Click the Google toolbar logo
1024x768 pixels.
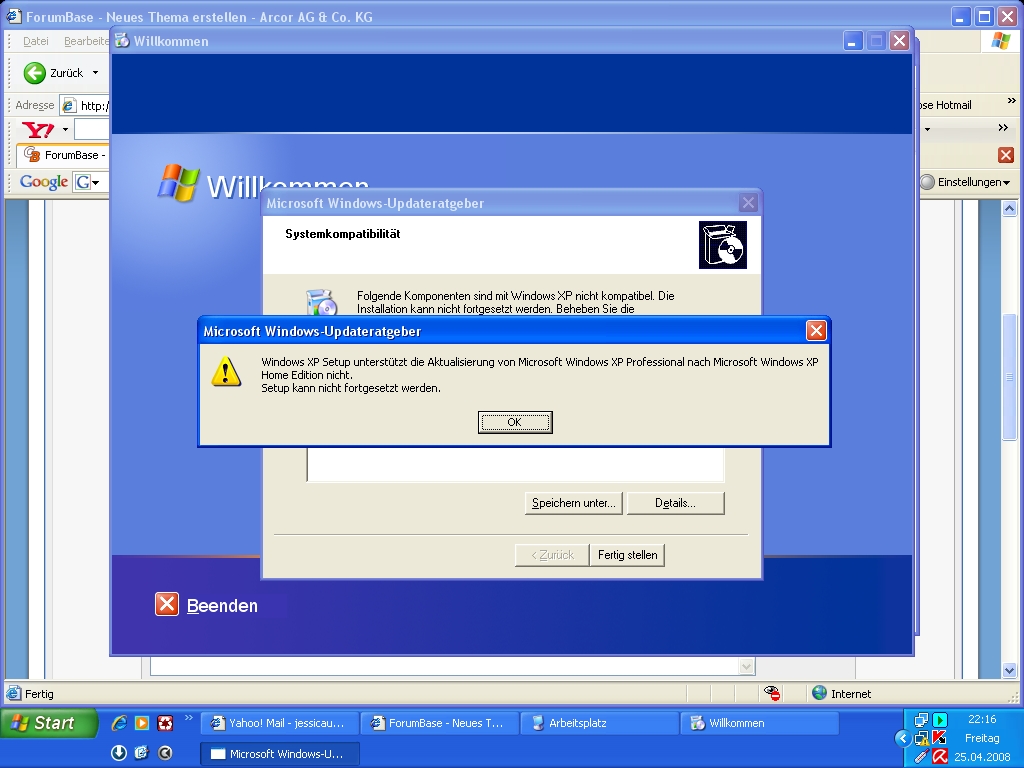pyautogui.click(x=44, y=182)
